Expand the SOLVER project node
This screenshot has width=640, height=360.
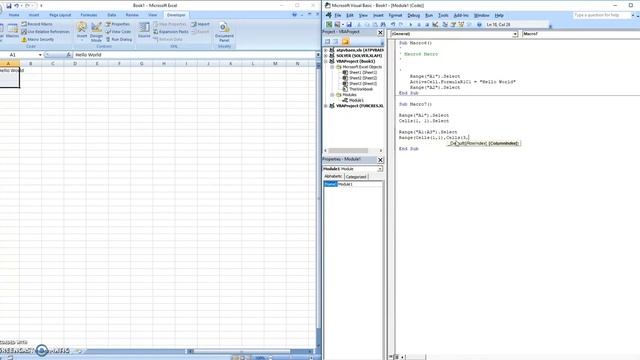tap(326, 56)
